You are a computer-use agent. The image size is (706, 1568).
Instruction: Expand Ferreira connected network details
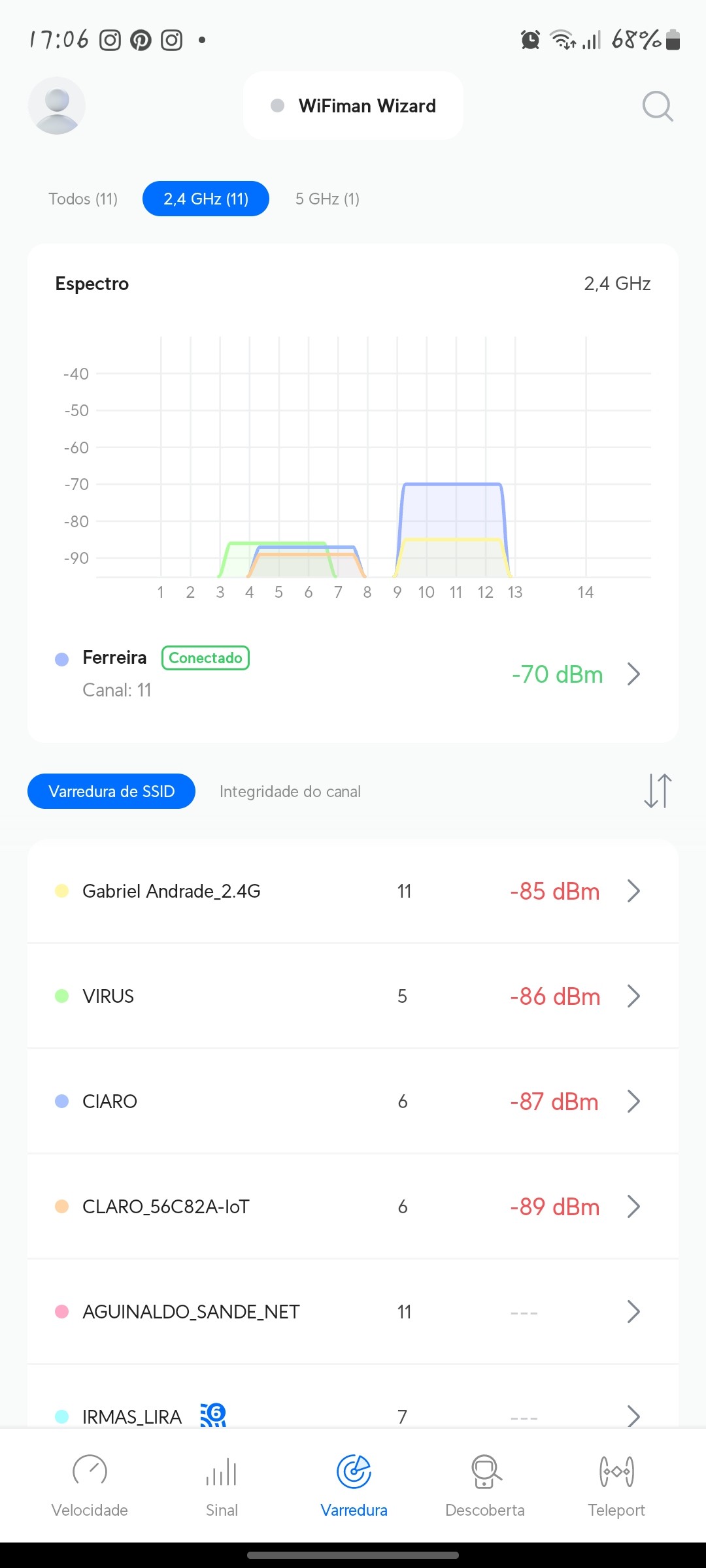point(633,674)
